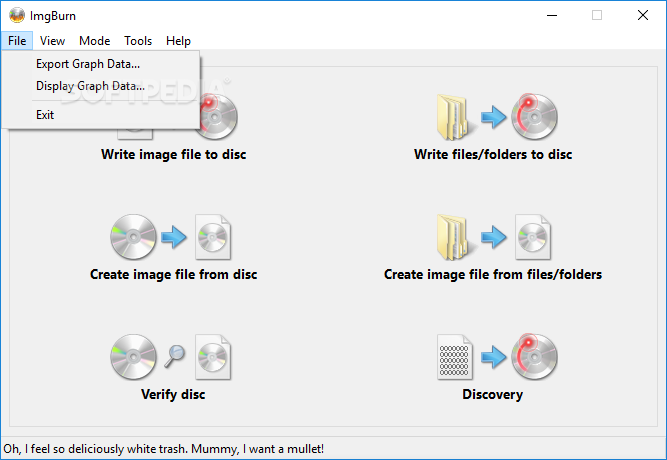Open the View menu
This screenshot has height=460, width=667.
point(52,41)
